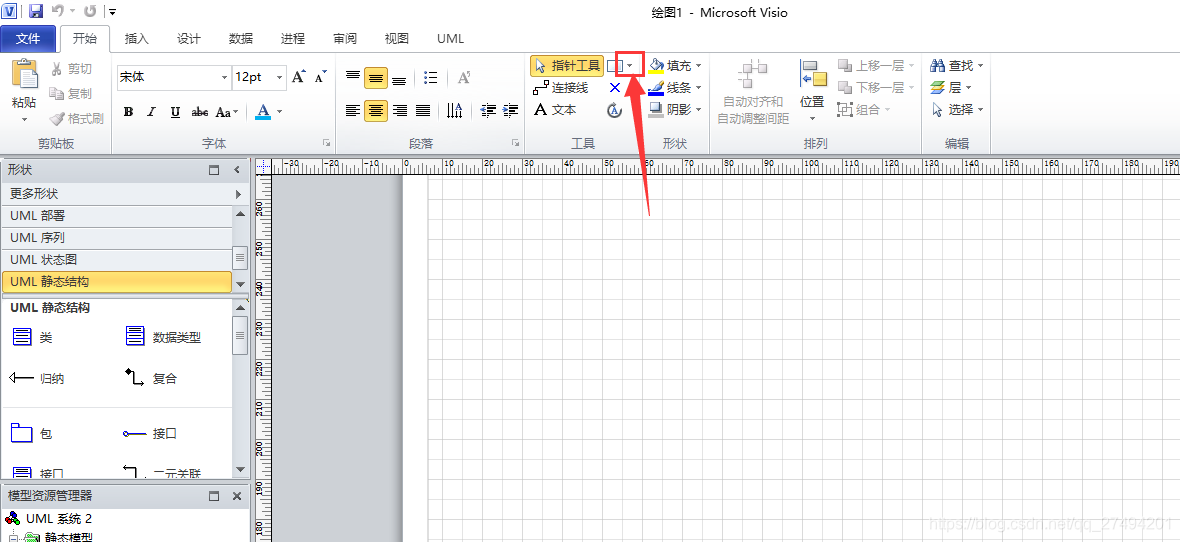Click the text direction rotate icon
Screen dimensions: 1180x542
(x=464, y=77)
